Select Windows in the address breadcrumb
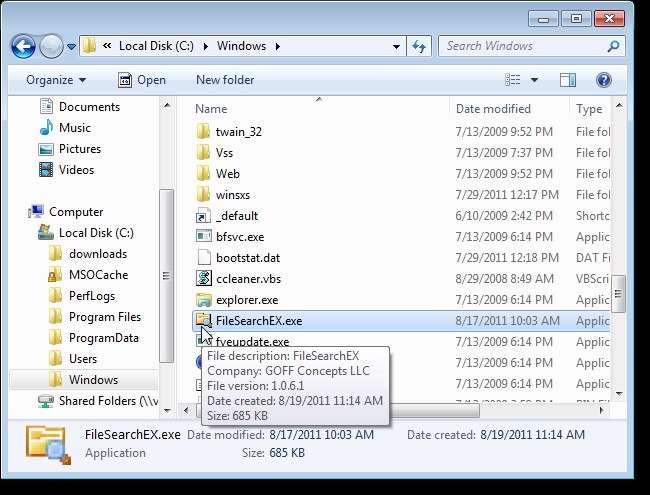 [241, 46]
